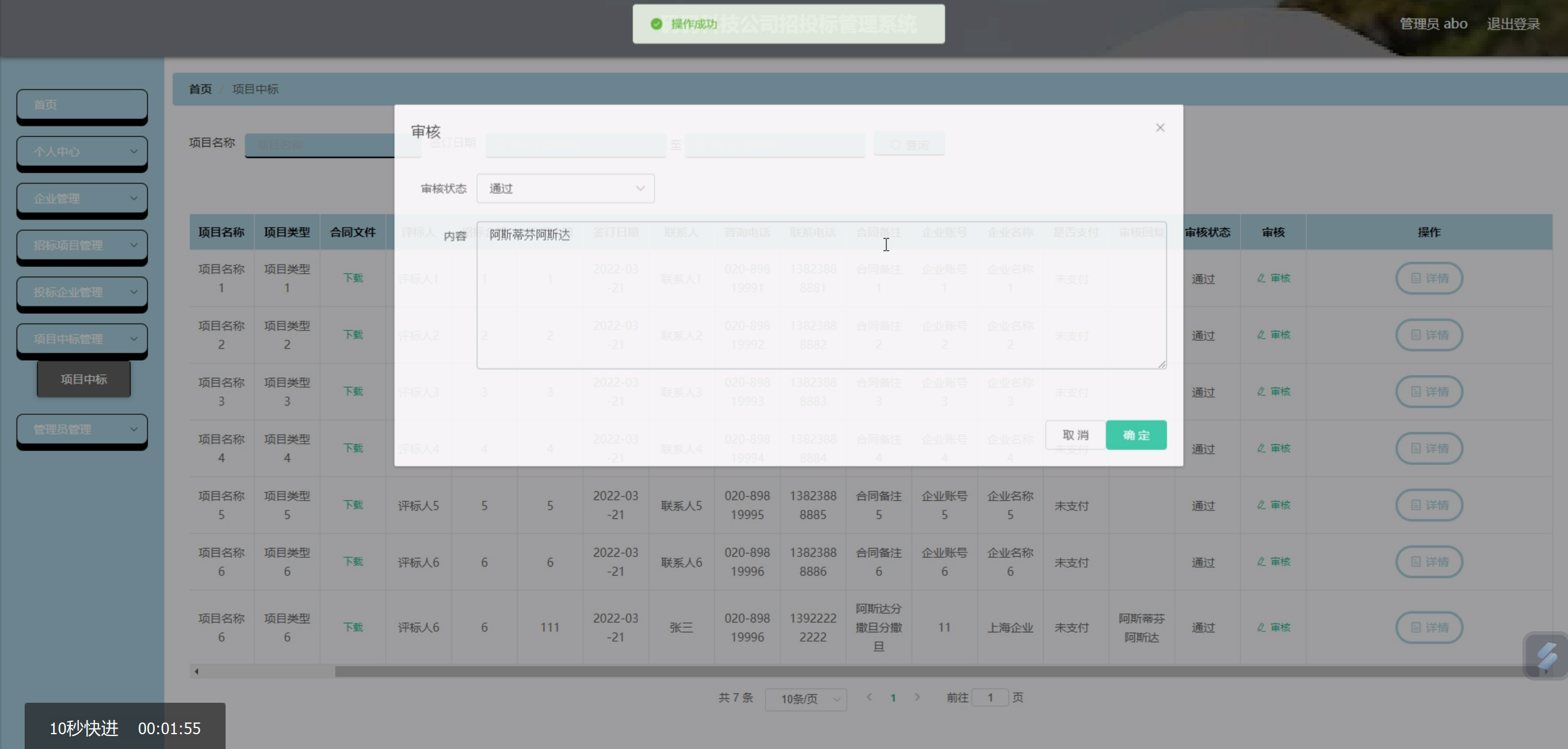Open the 10条/页 page size dropdown

(806, 698)
